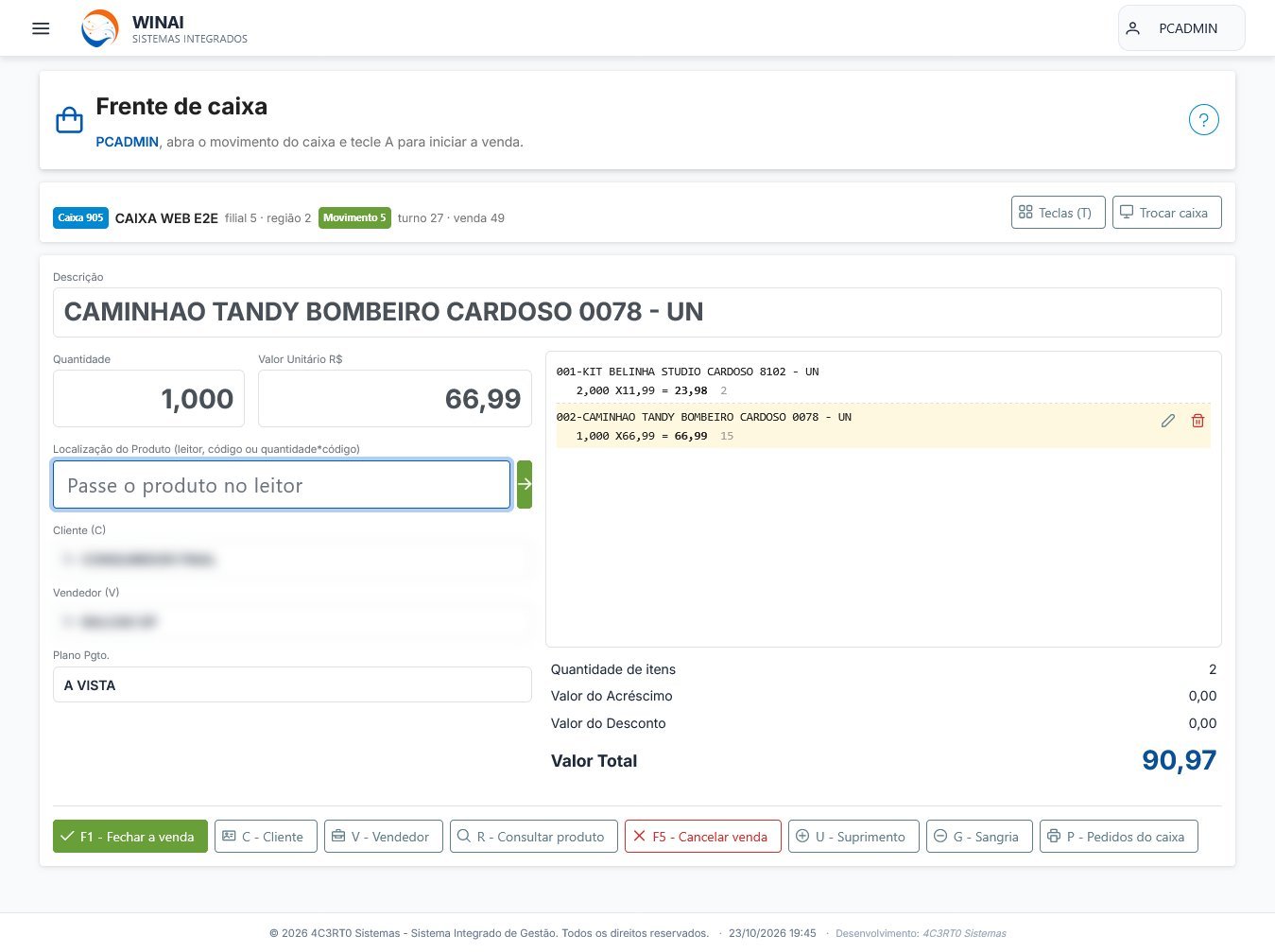Open the PCADMIN user menu
This screenshot has width=1275, height=952.
pos(1181,28)
